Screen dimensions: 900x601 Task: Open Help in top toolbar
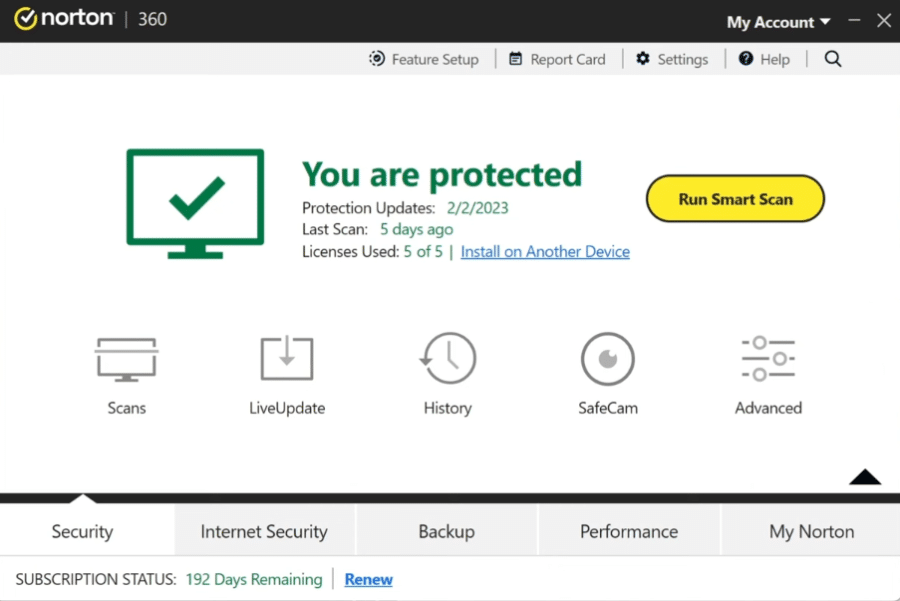(764, 59)
